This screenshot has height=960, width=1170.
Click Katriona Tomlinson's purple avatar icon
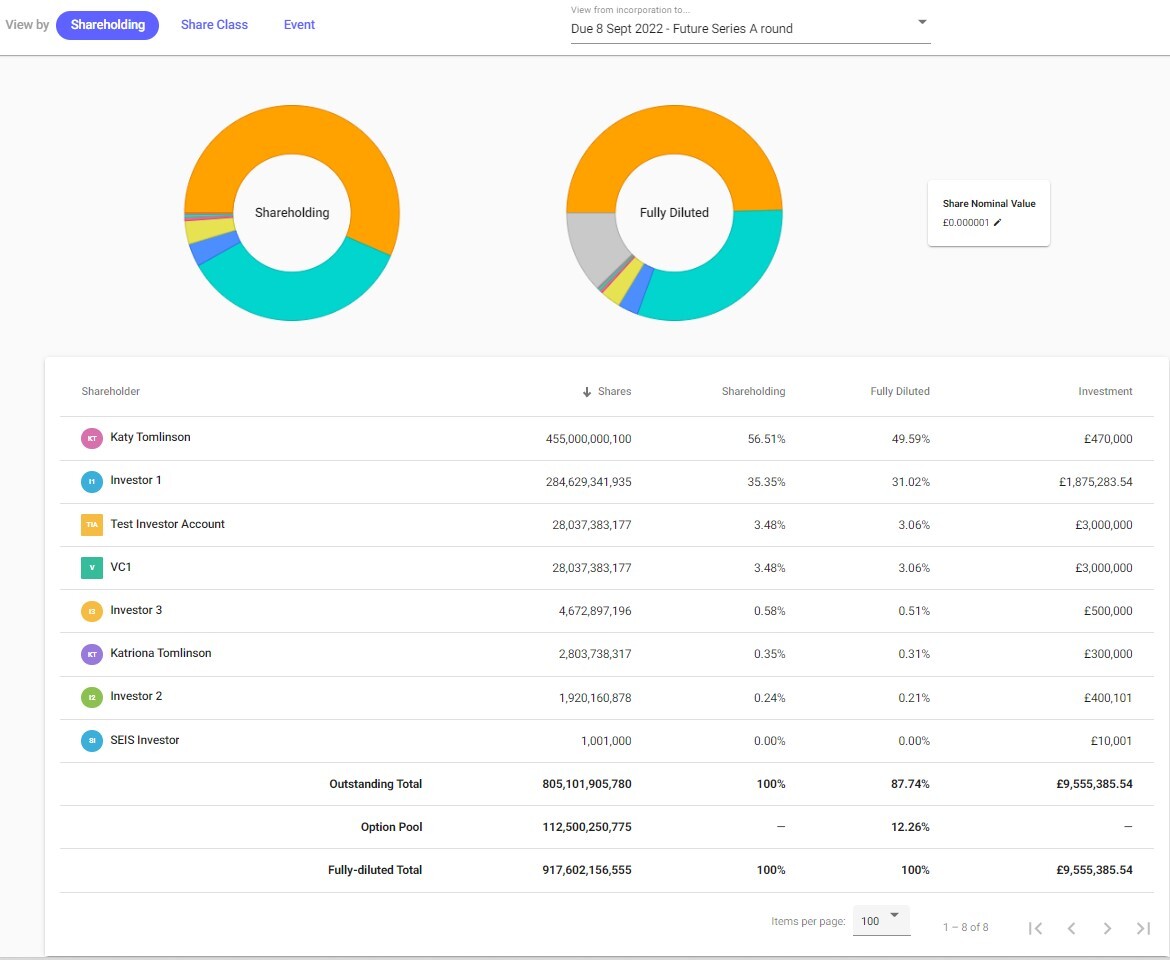click(x=92, y=654)
